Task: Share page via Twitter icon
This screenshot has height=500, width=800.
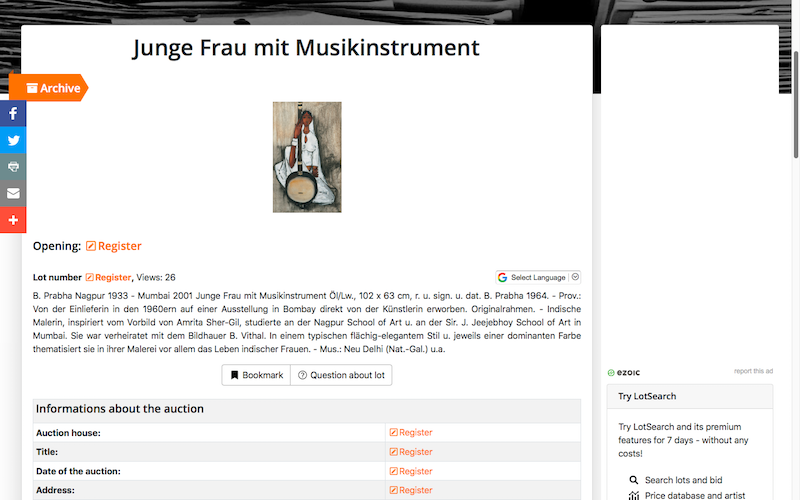Action: 13,140
